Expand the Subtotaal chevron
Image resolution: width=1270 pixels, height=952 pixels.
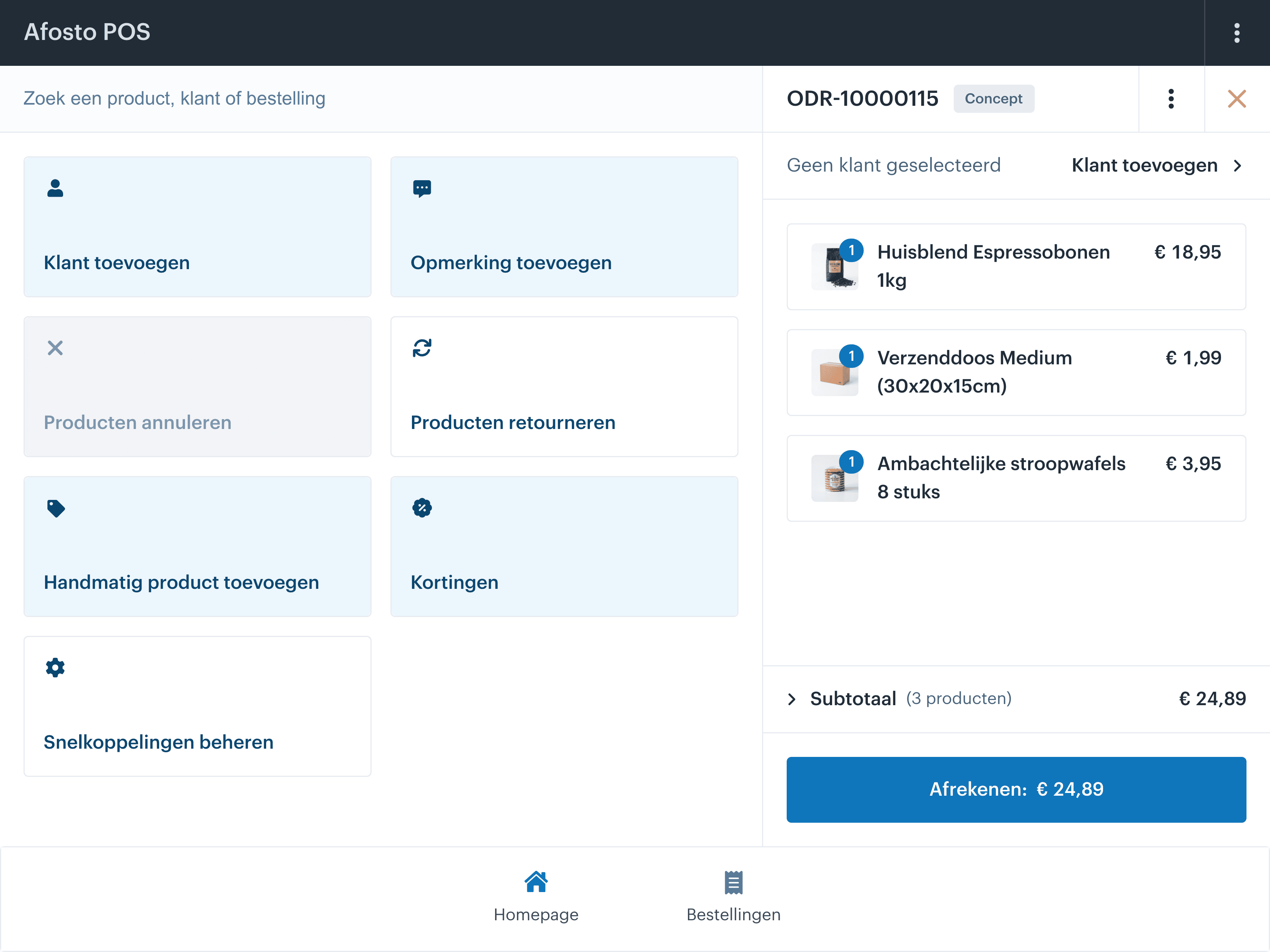[792, 699]
